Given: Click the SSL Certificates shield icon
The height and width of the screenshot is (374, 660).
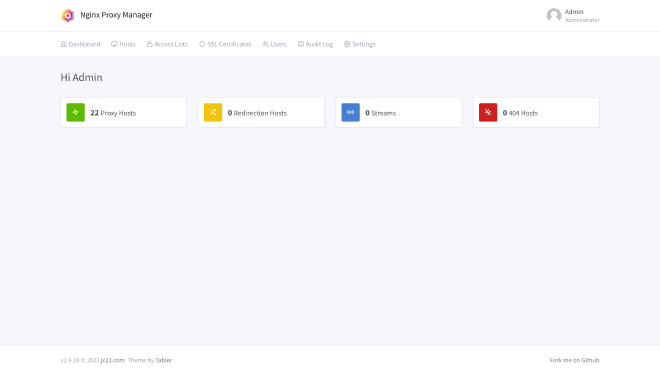Looking at the screenshot, I should click(202, 44).
